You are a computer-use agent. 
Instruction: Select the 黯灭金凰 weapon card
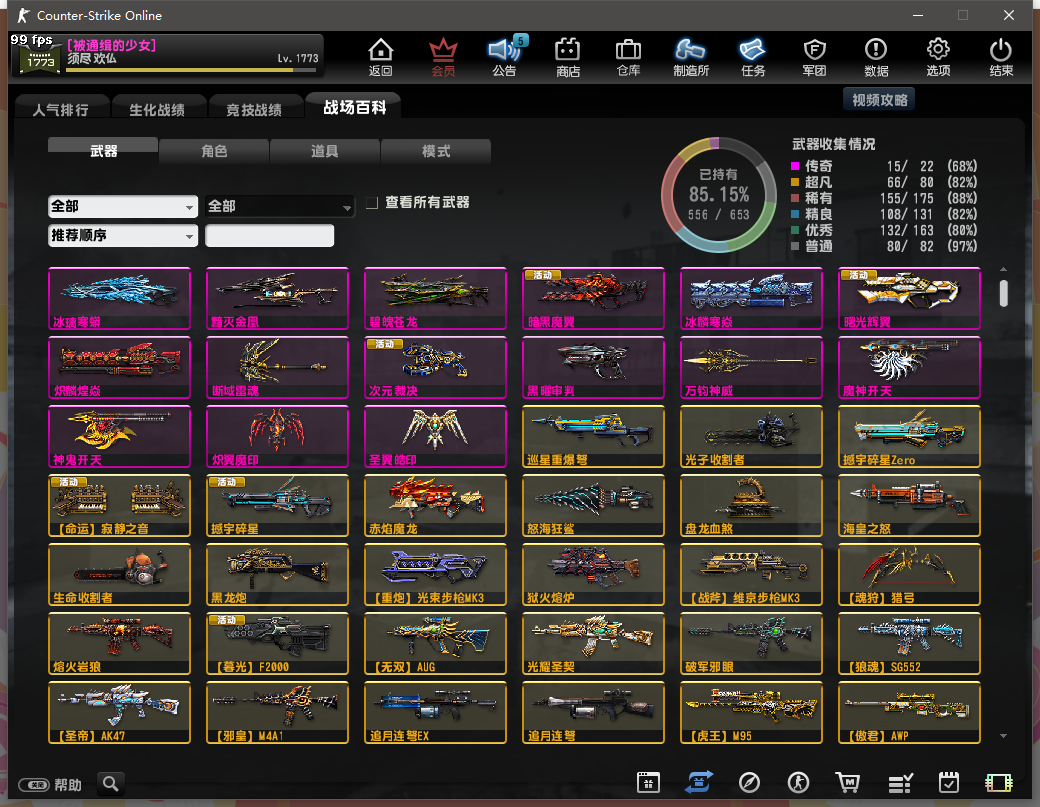tap(277, 298)
